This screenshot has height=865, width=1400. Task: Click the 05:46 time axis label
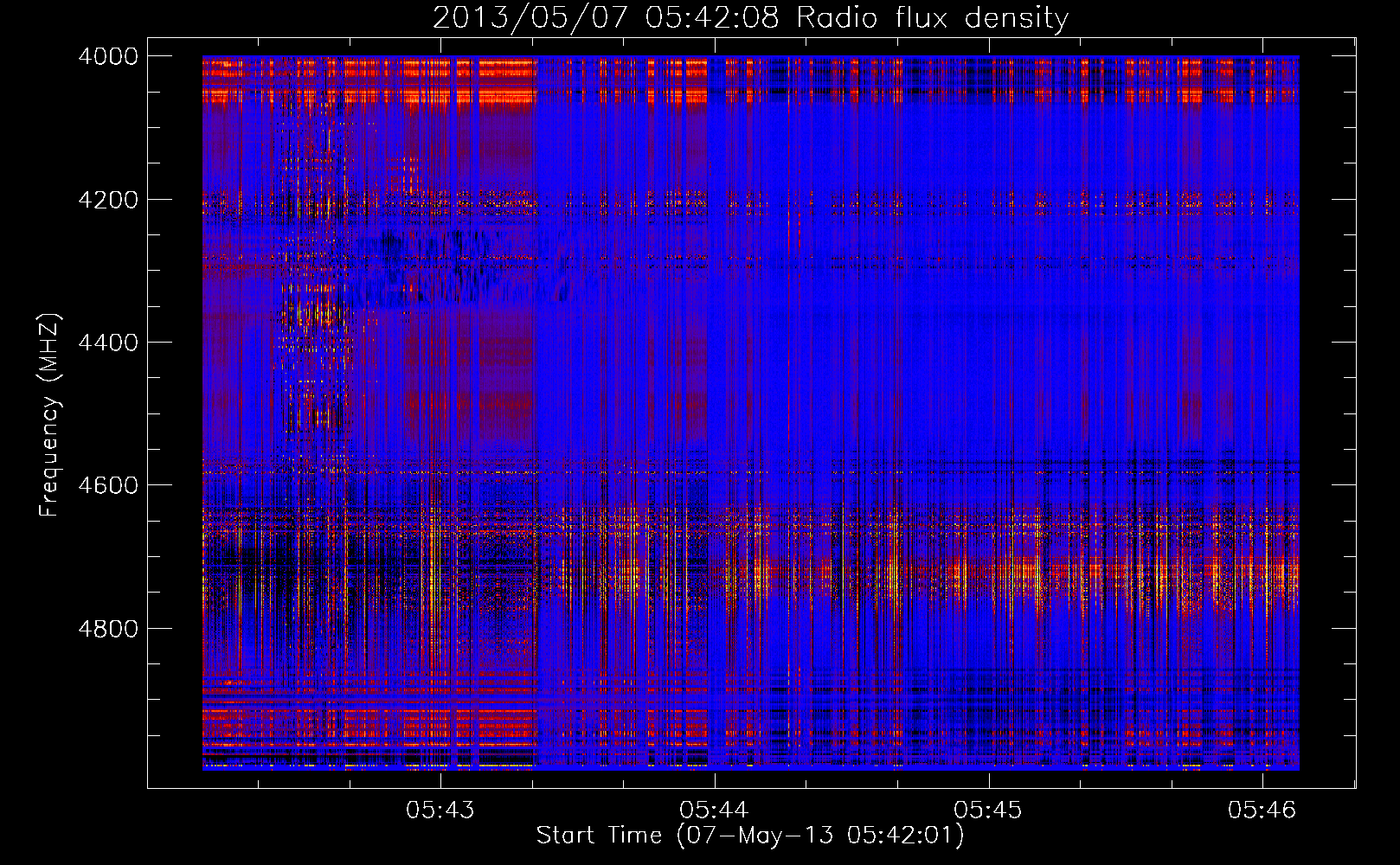coord(1262,810)
